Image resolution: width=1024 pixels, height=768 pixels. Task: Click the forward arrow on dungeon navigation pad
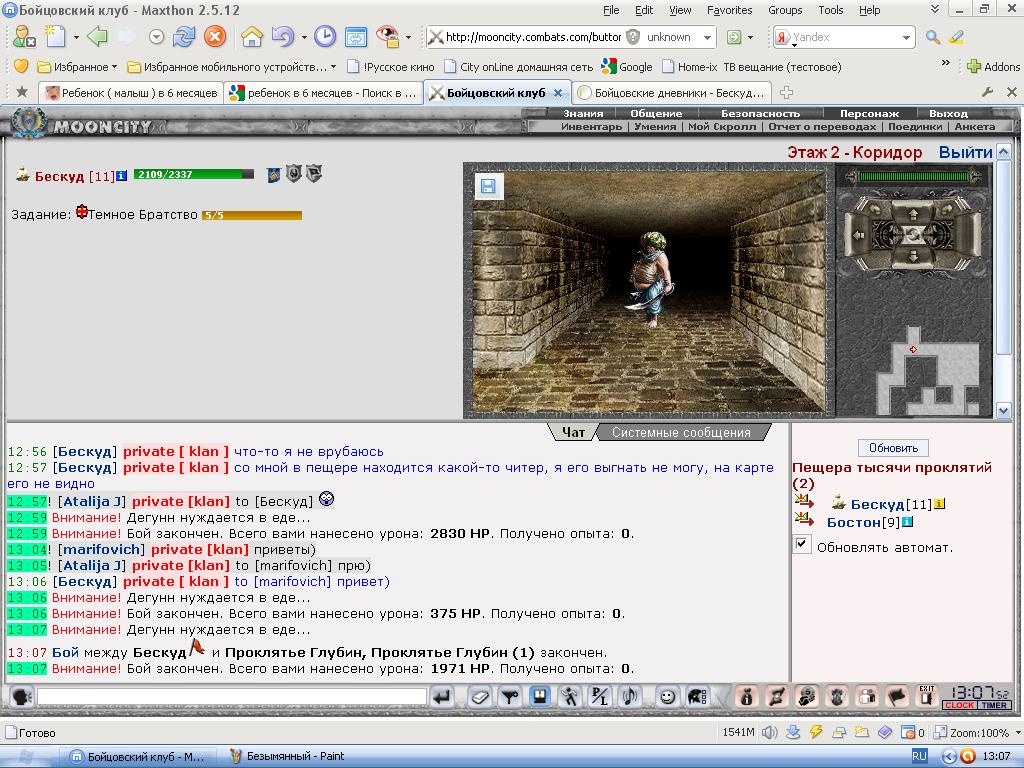pos(913,213)
